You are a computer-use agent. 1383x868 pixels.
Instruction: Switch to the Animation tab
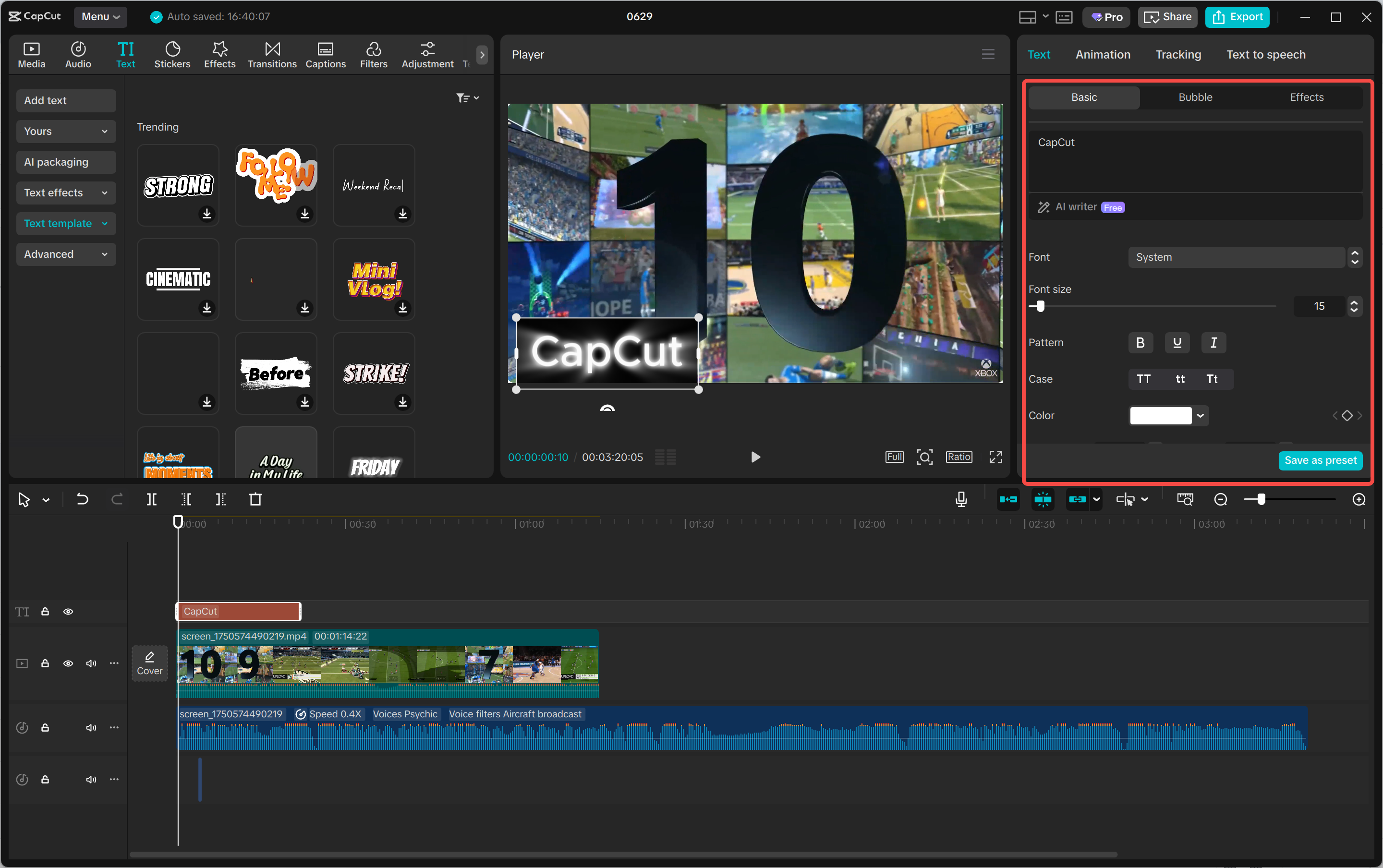tap(1102, 54)
